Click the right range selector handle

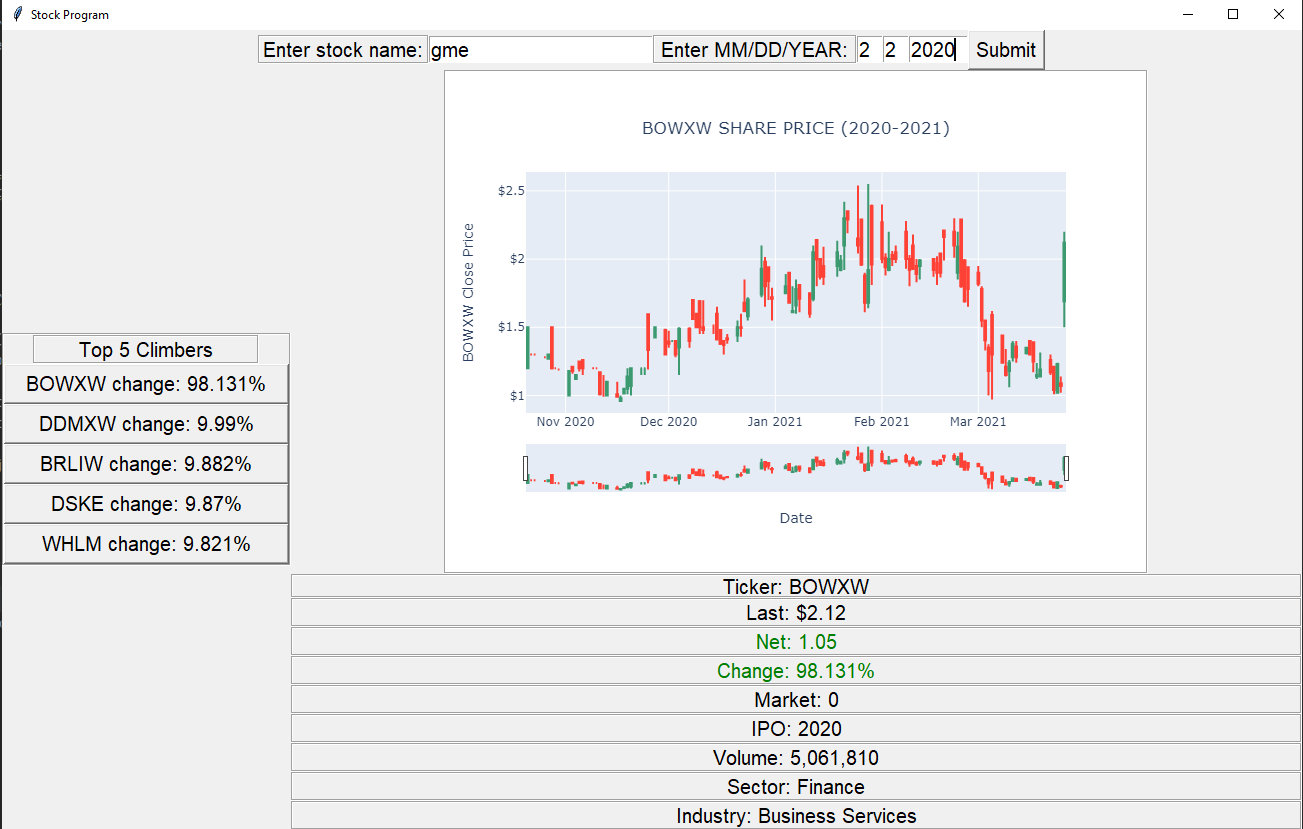1065,467
